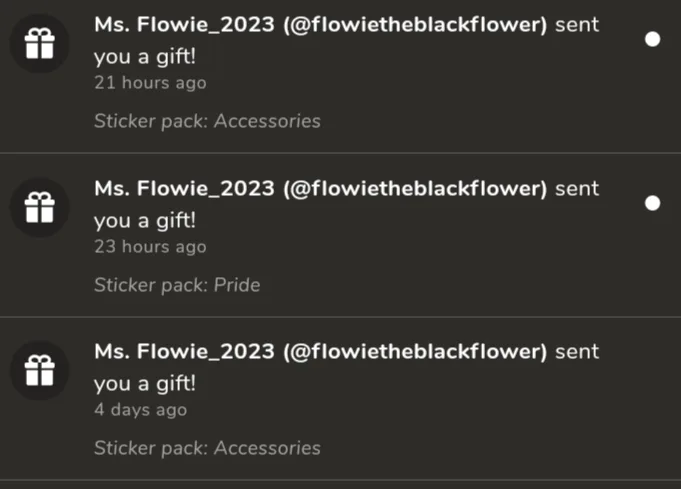Toggle the unread dot on the 23 hours ago gift

[652, 203]
